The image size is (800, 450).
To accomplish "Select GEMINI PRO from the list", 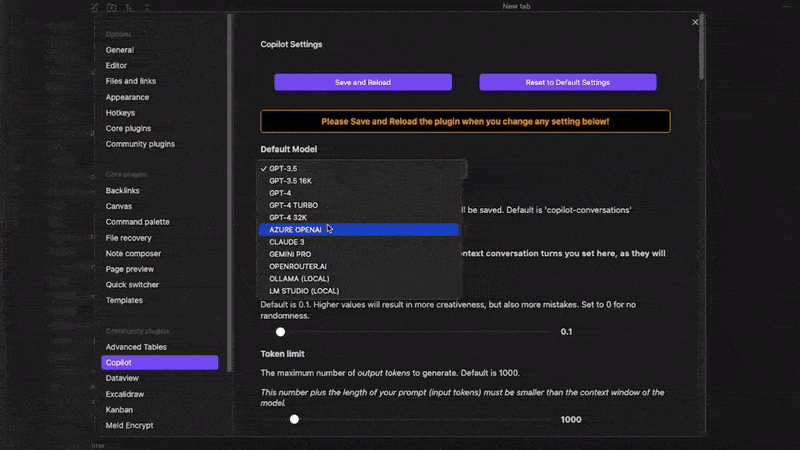I will click(359, 254).
